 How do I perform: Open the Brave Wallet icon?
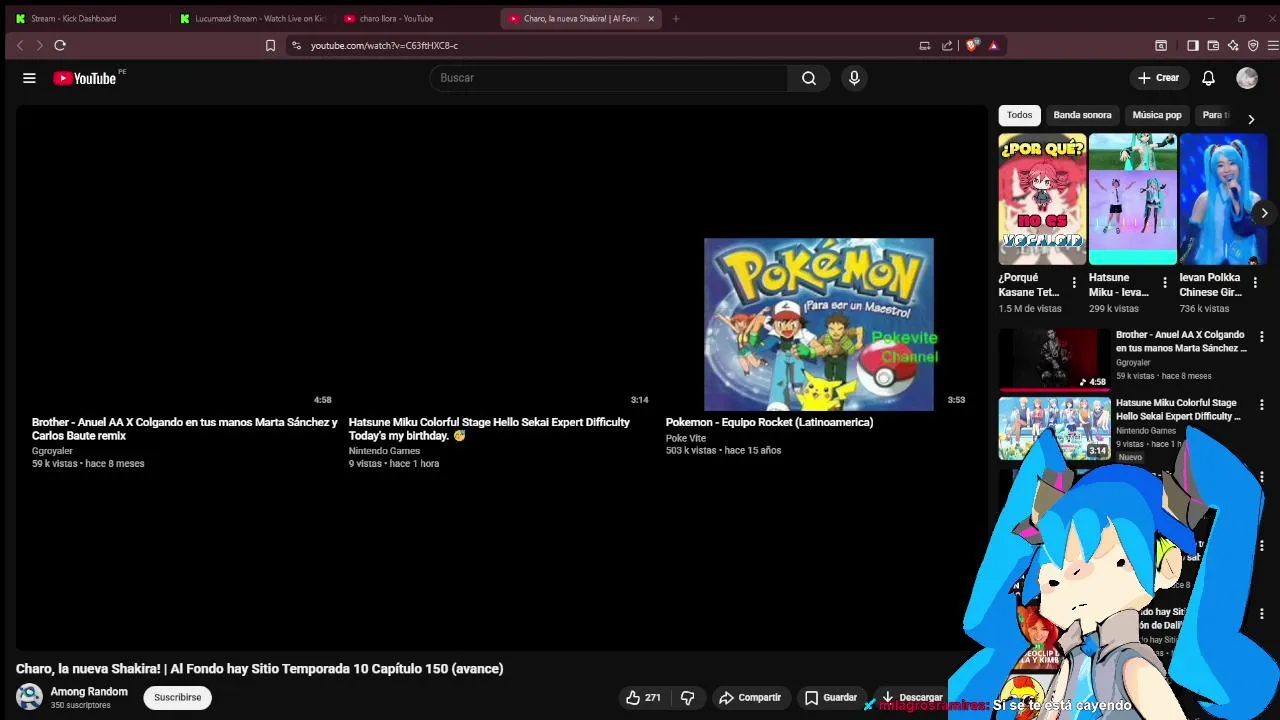coord(1213,45)
